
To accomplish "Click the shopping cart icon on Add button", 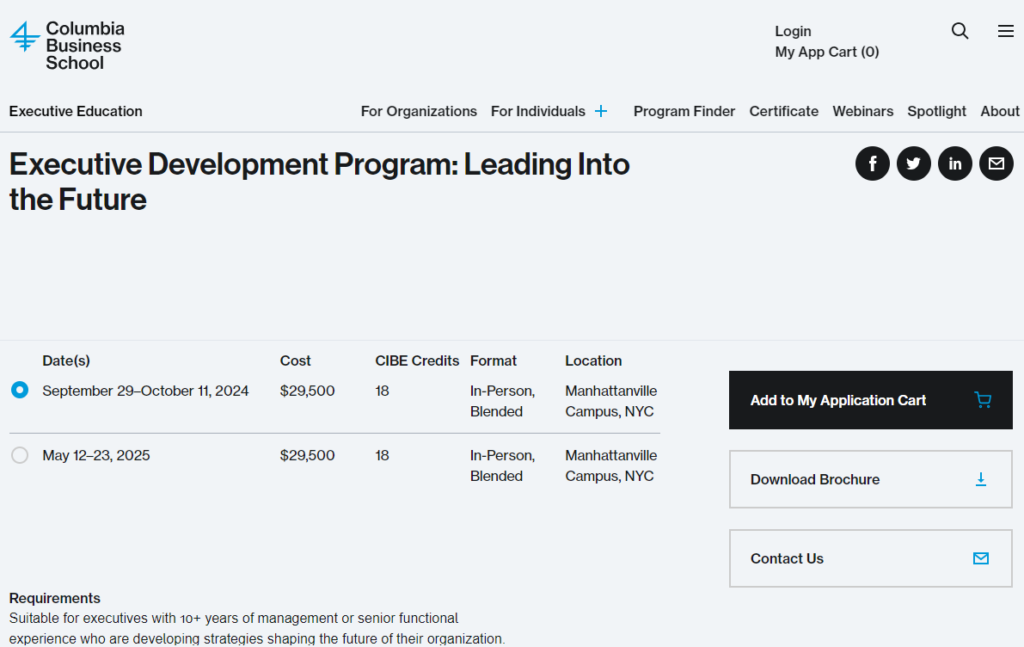I will (982, 400).
